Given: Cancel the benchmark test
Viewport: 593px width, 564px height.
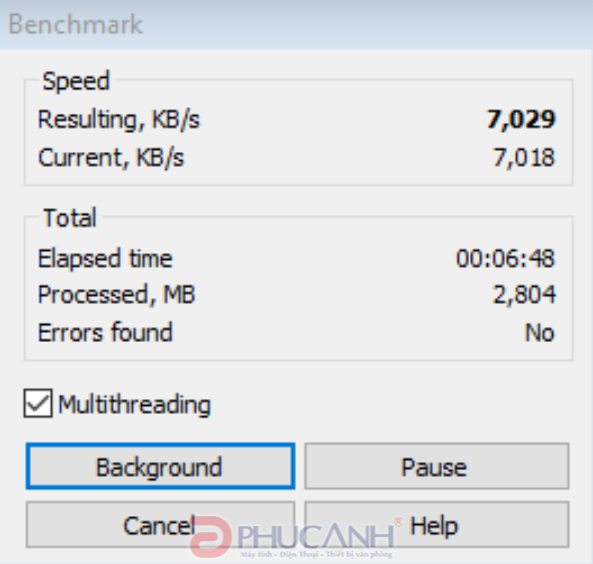Looking at the screenshot, I should tap(160, 525).
